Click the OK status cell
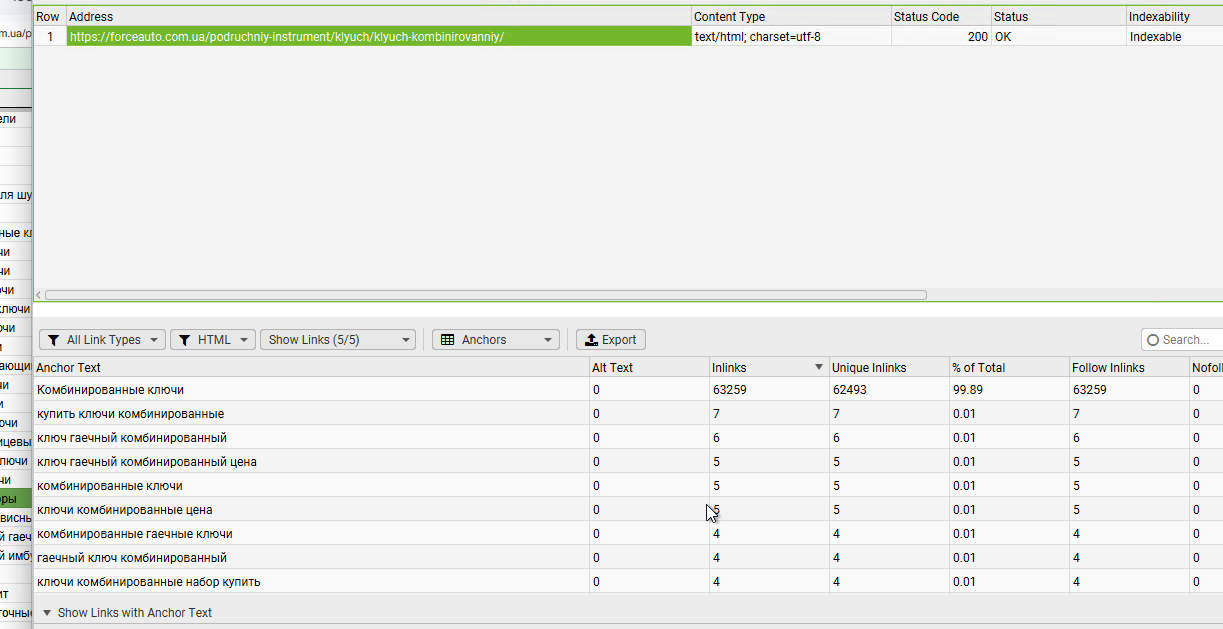This screenshot has width=1223, height=629. pyautogui.click(x=1058, y=37)
